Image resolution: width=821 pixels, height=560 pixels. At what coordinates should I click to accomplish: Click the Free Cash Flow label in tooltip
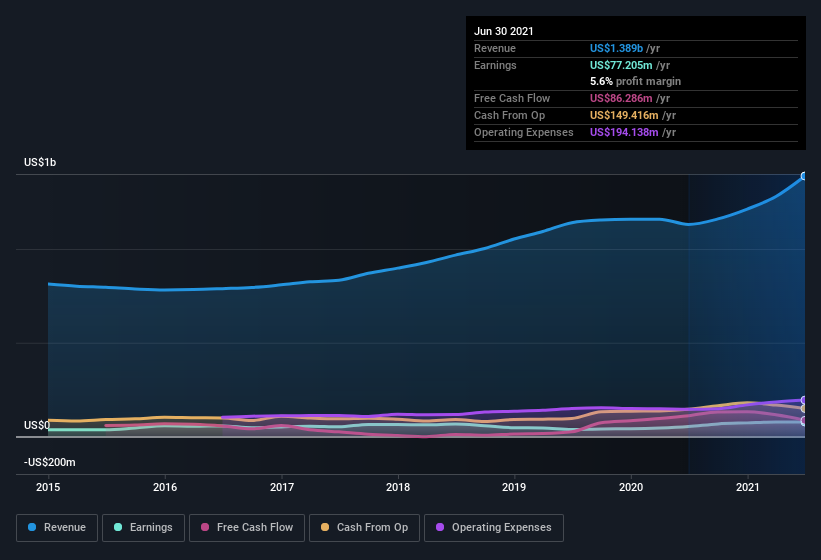(512, 98)
